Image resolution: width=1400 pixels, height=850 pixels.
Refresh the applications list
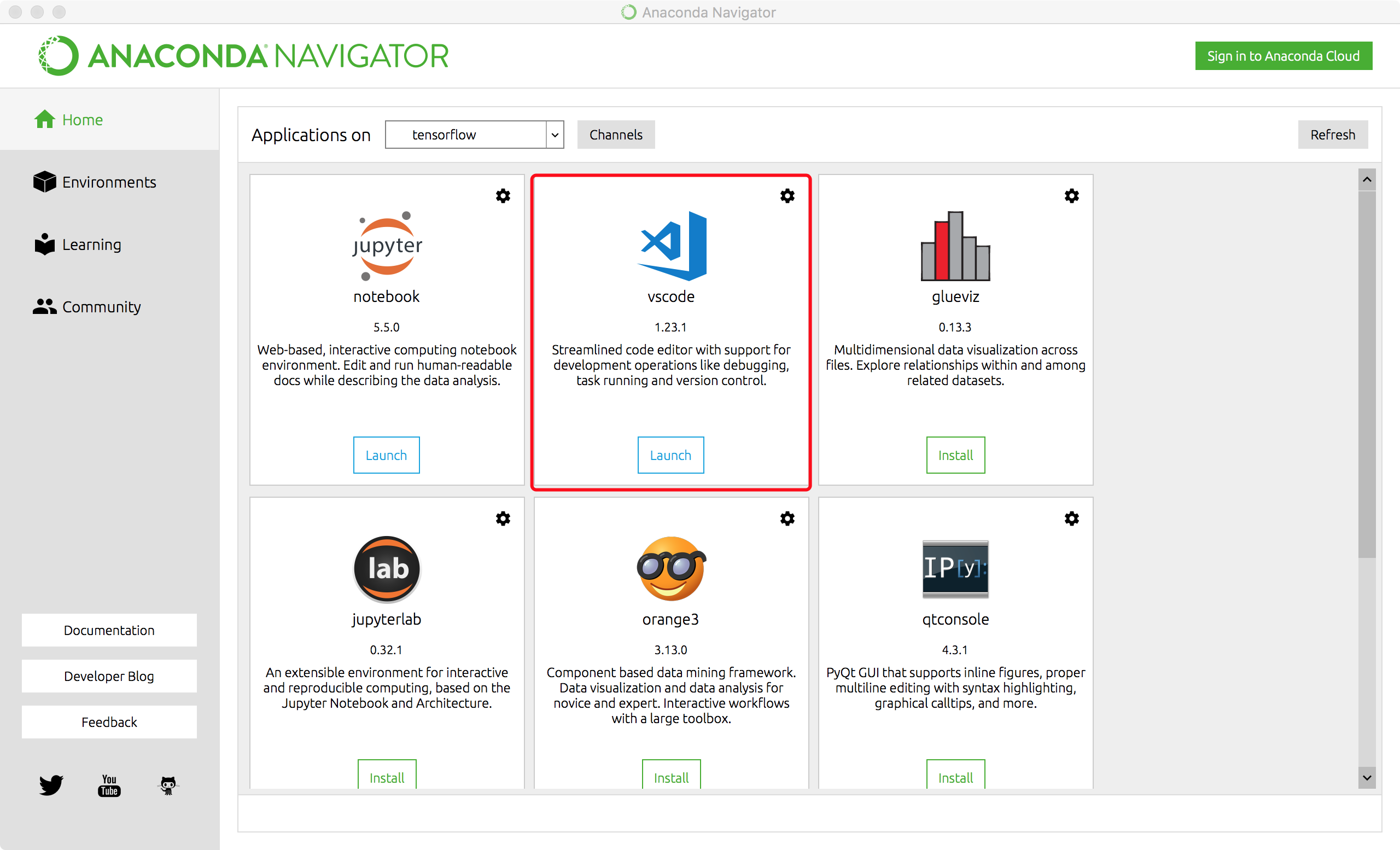click(1333, 135)
